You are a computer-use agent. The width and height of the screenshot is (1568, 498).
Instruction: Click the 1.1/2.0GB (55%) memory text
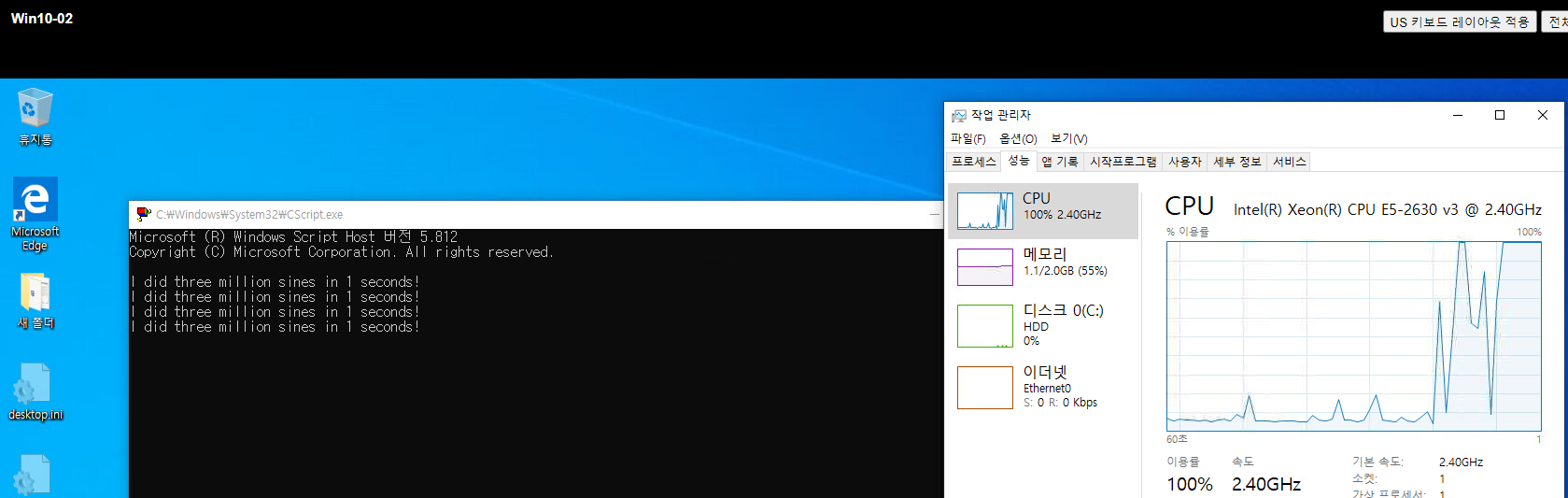pos(1066,271)
